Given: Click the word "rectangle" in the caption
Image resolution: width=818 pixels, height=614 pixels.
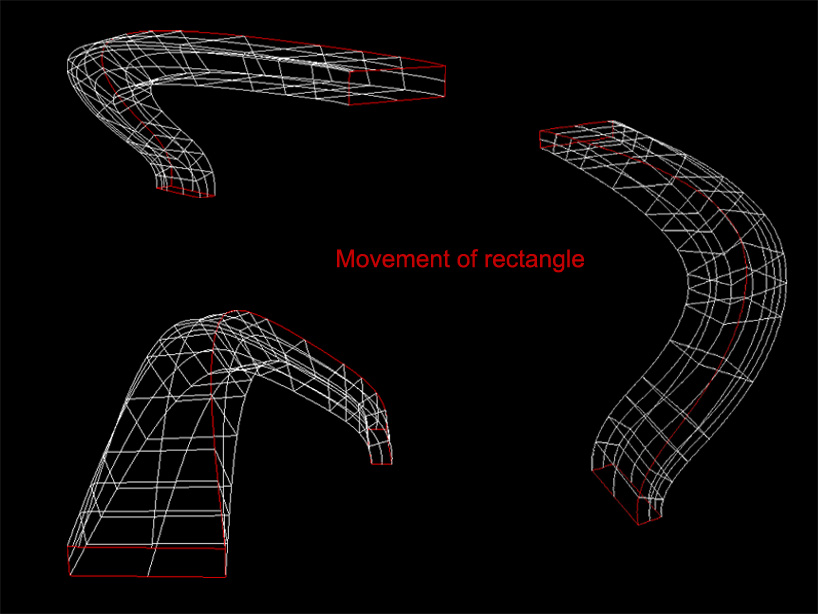Looking at the screenshot, I should point(534,259).
